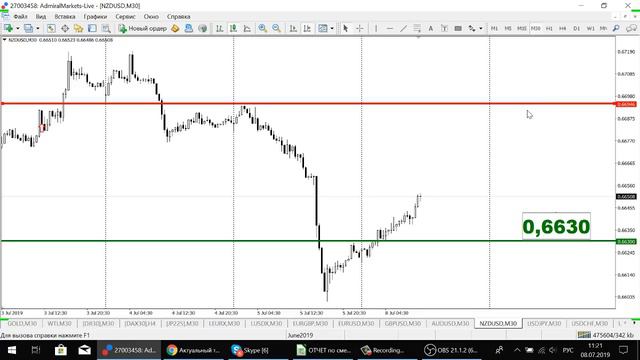
Task: Open the chat bubbles icon in toolbar
Action: 631,28
